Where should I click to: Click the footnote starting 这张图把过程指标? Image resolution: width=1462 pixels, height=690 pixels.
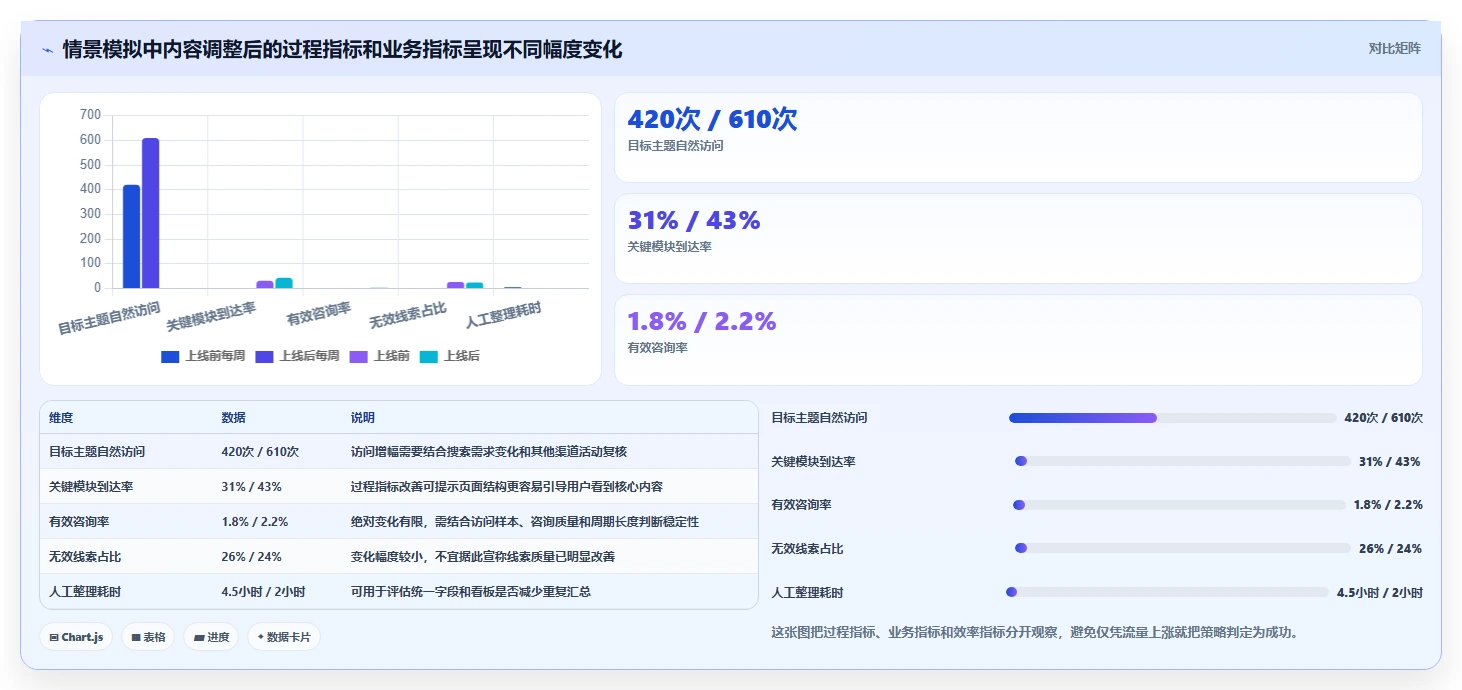(x=1034, y=632)
